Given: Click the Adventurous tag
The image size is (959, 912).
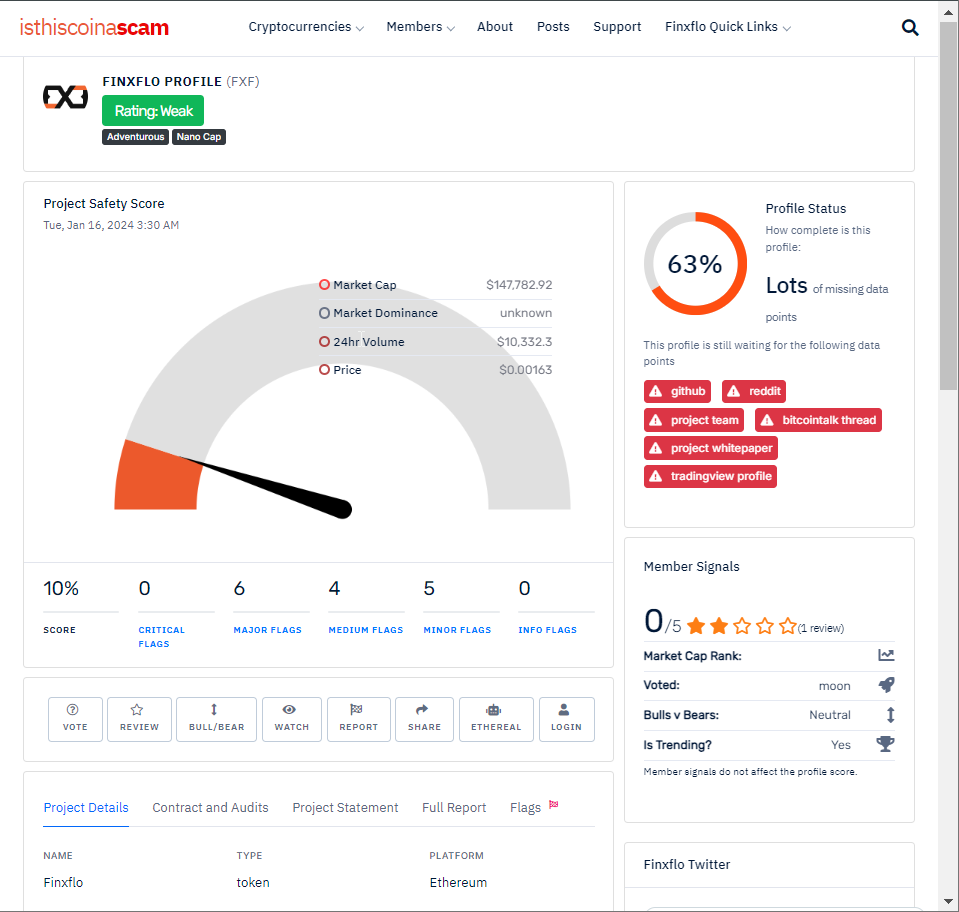Looking at the screenshot, I should [135, 137].
